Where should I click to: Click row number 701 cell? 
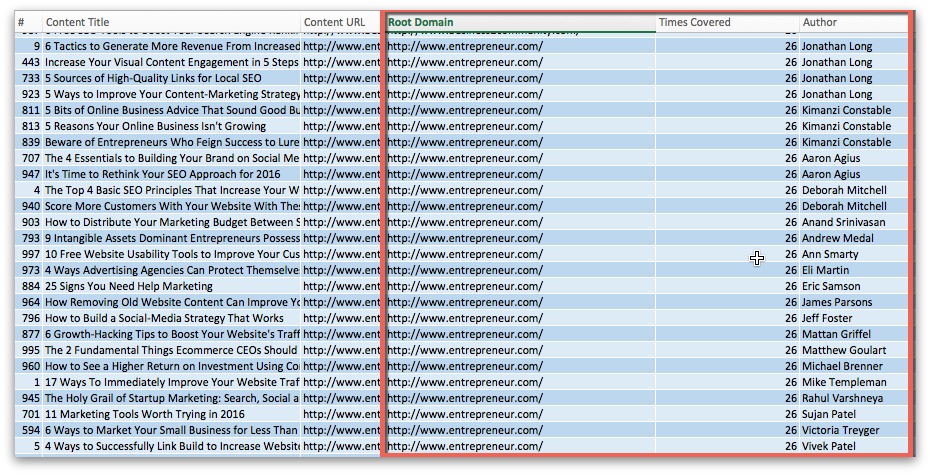coord(28,415)
